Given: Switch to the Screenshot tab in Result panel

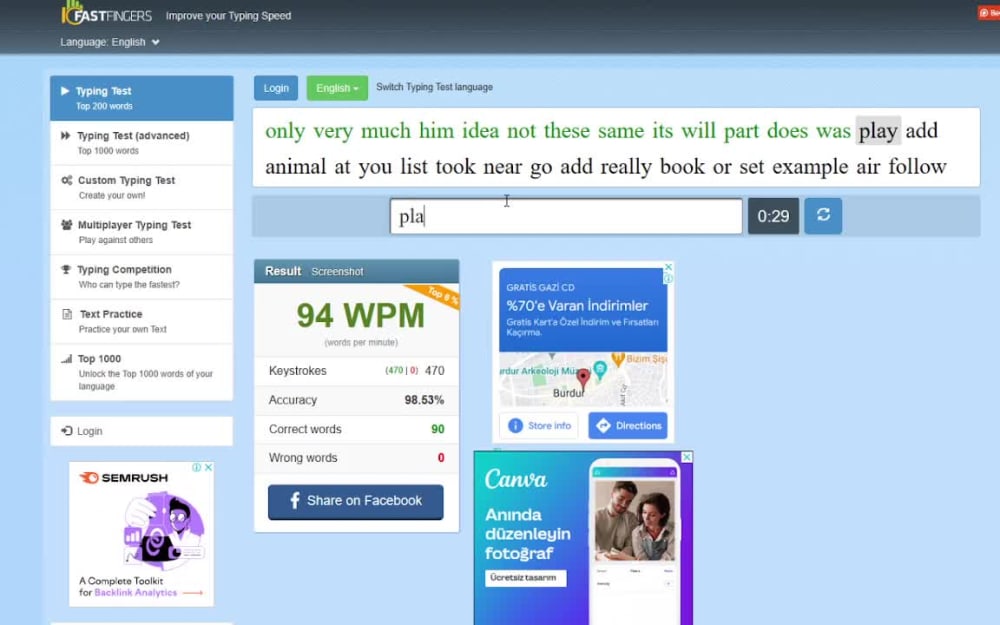Looking at the screenshot, I should pos(337,272).
